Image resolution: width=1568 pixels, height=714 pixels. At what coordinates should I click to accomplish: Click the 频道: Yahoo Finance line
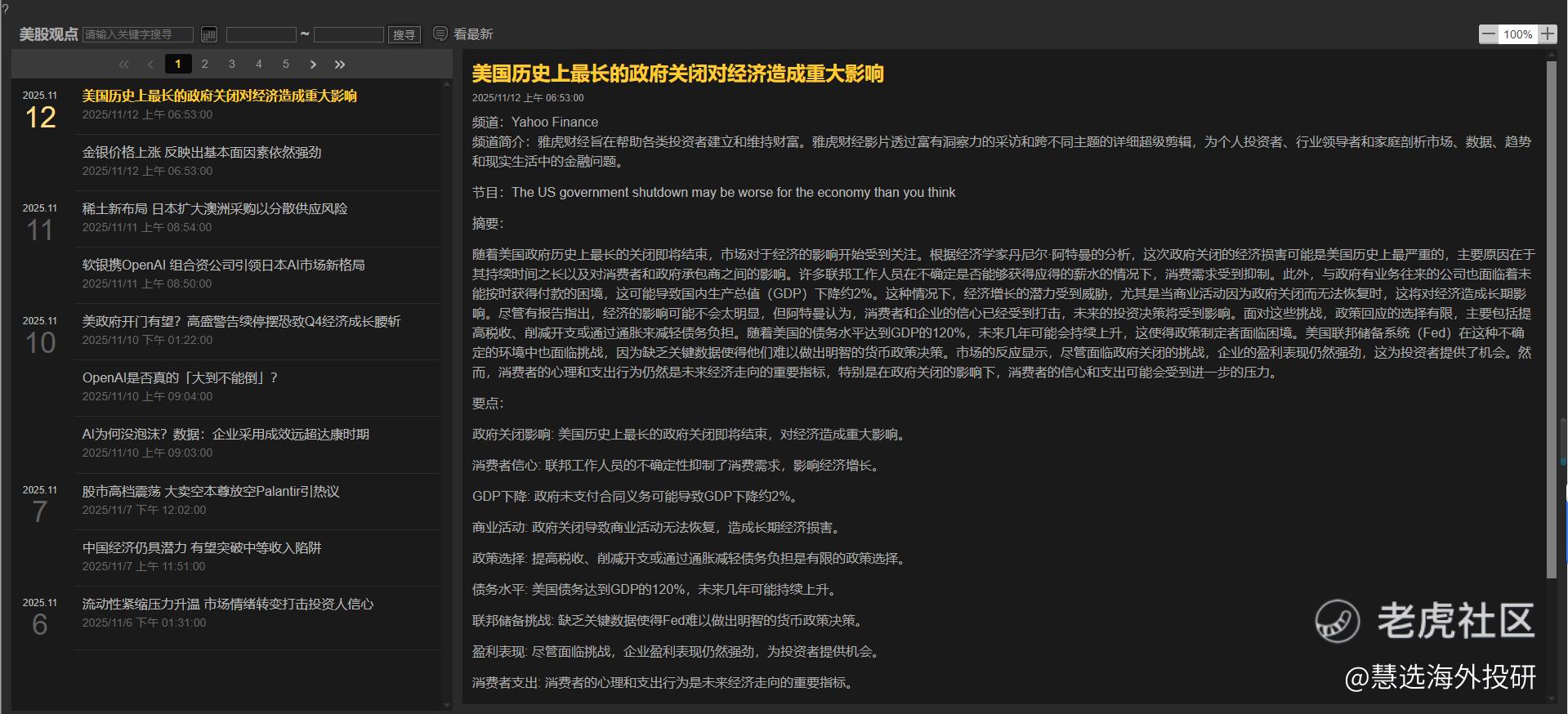[x=535, y=122]
